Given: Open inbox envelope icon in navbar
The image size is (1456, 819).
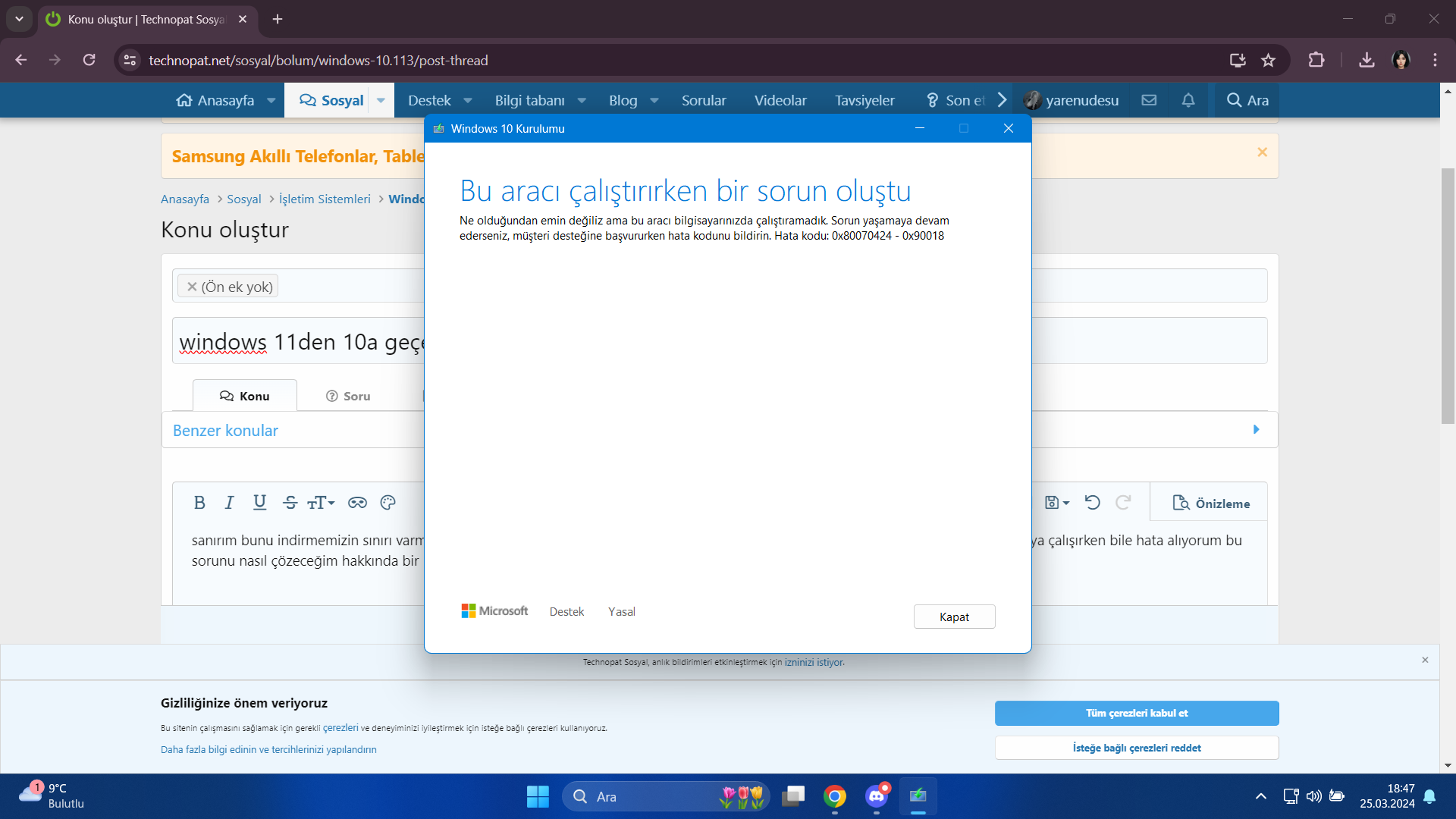Looking at the screenshot, I should coord(1149,100).
